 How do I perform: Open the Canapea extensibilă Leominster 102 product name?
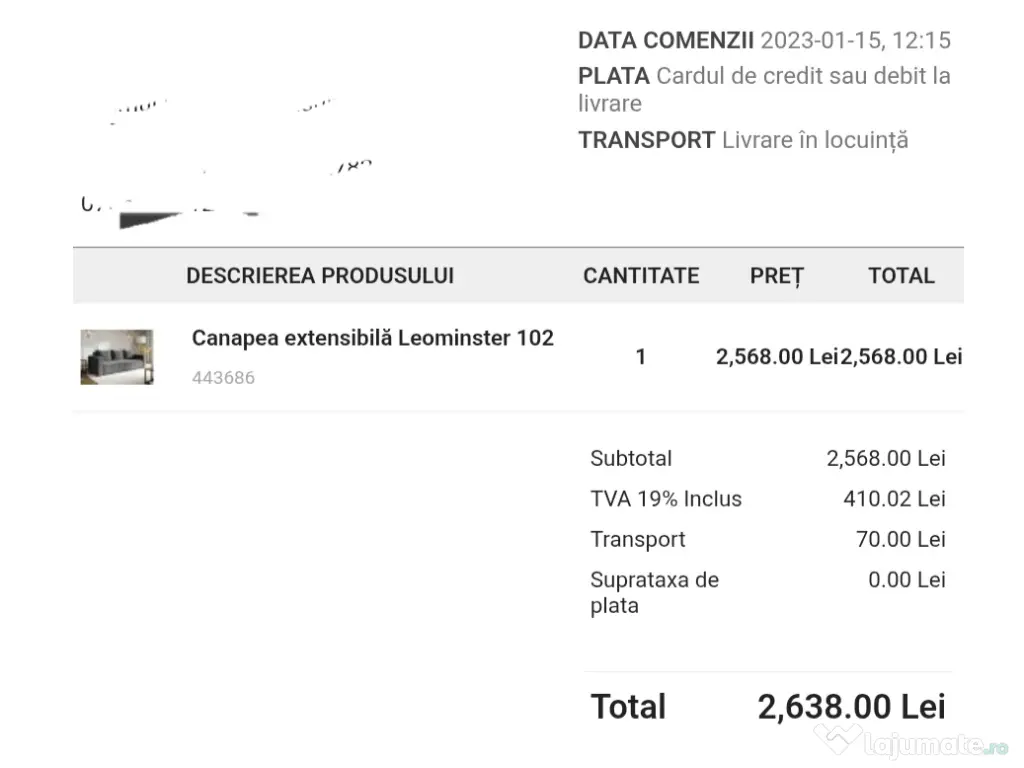(x=372, y=338)
